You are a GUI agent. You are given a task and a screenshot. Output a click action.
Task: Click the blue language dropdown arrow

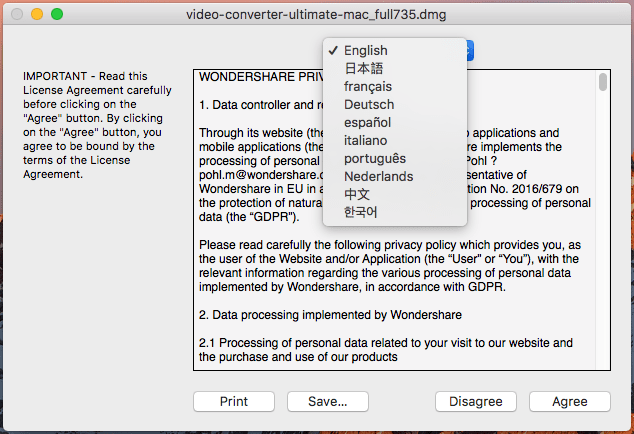[x=470, y=51]
